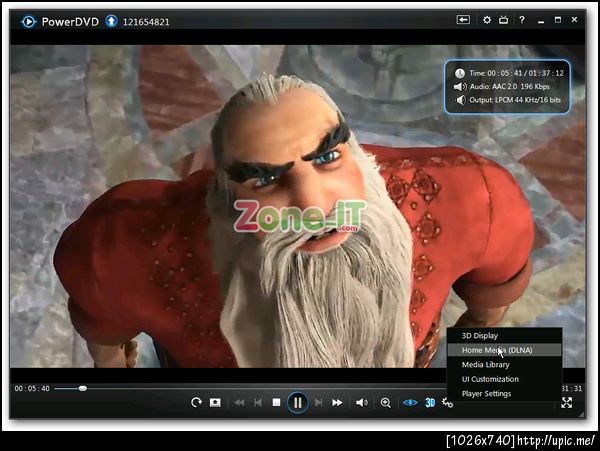The image size is (600, 451).
Task: Rewind the video
Action: pos(240,403)
